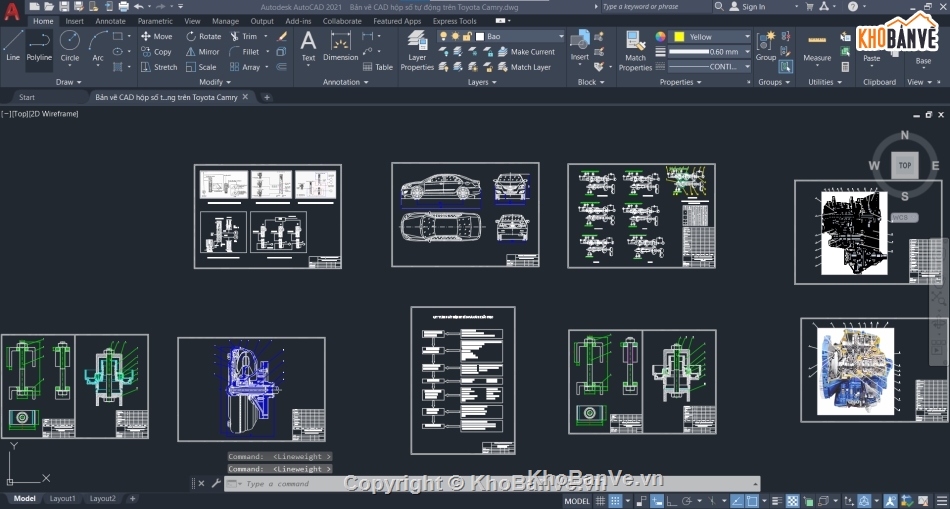Click Make Current layer button
The image size is (950, 509).
point(526,52)
